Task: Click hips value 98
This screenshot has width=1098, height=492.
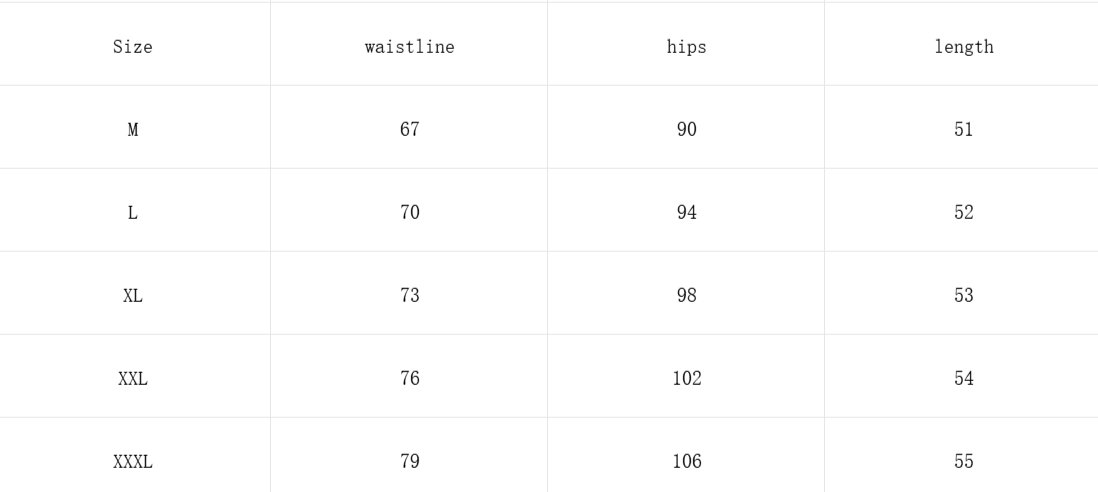Action: tap(686, 296)
